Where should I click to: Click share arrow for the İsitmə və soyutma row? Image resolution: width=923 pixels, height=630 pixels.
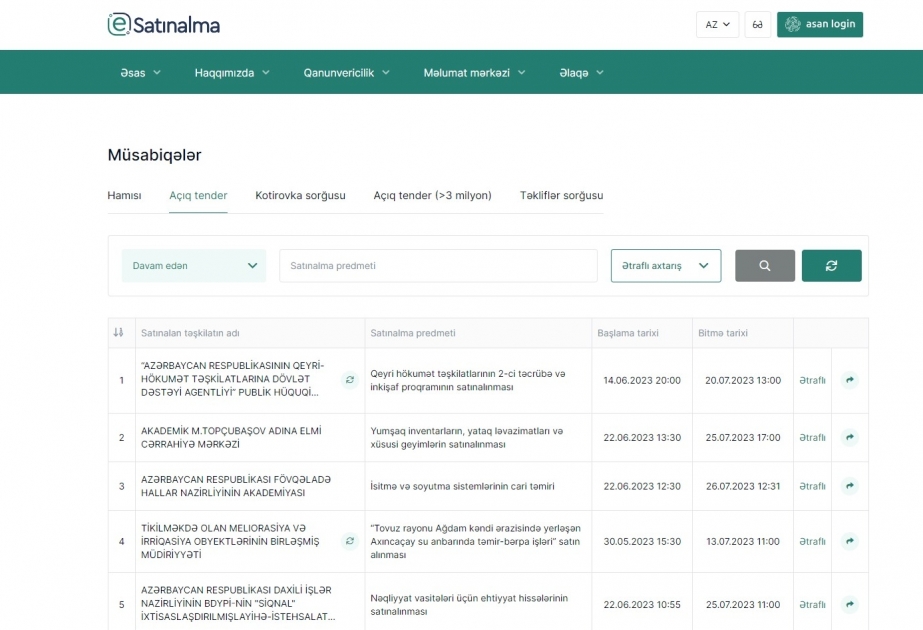coord(849,486)
